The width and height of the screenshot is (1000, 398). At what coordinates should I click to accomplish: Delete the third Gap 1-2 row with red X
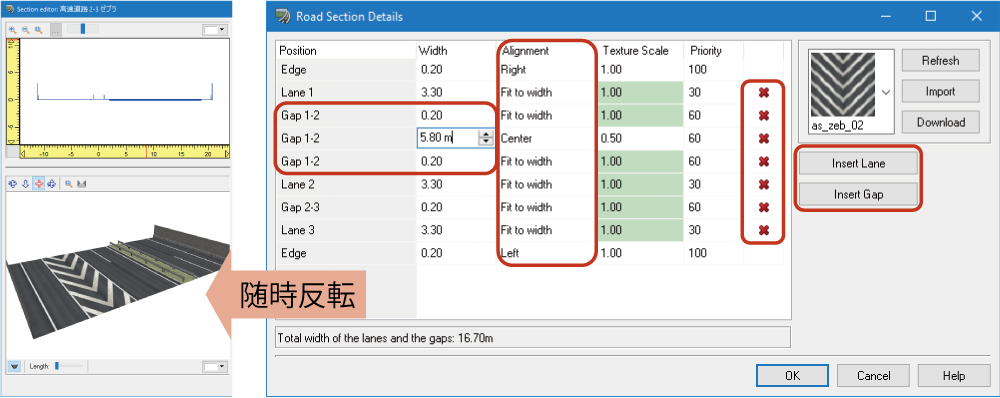coord(763,162)
